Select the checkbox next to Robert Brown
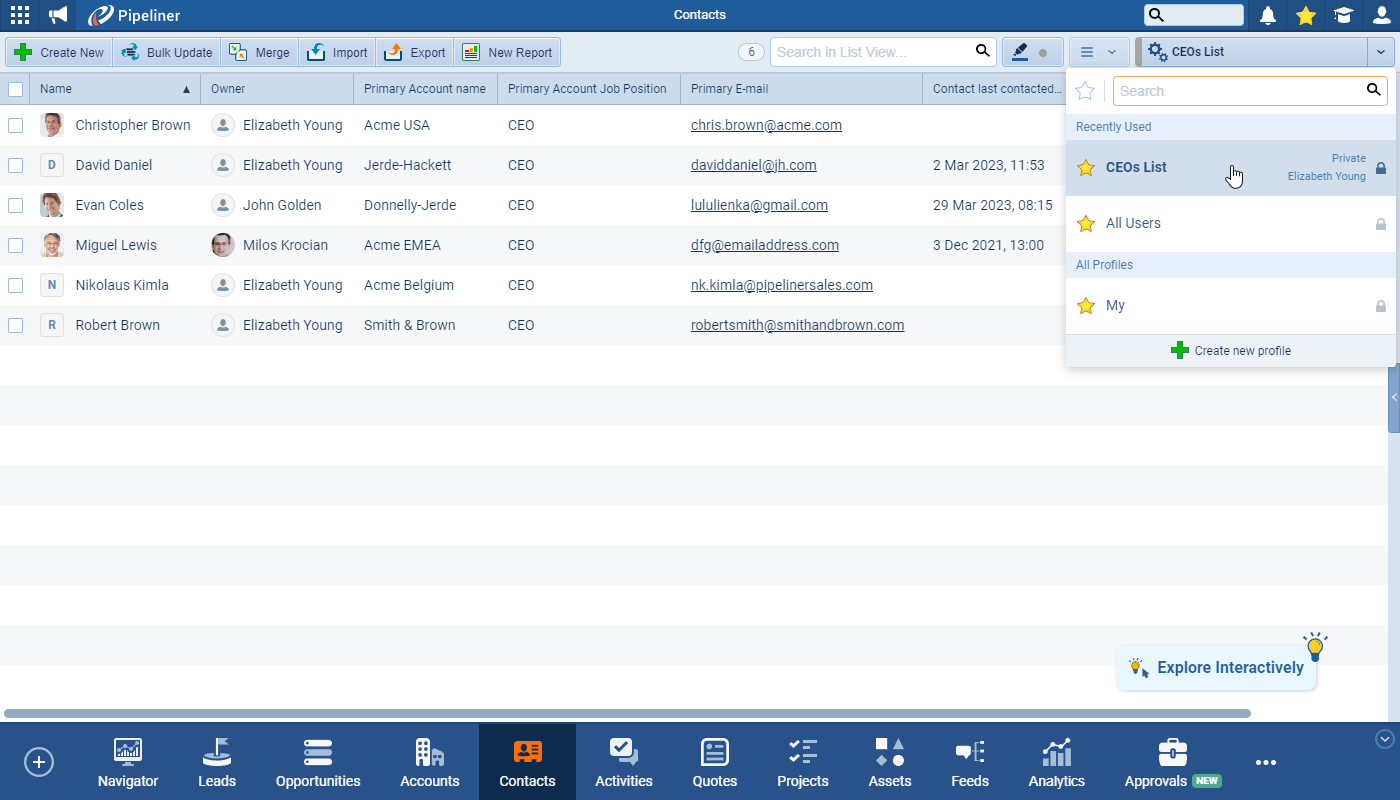The image size is (1400, 800). click(15, 325)
